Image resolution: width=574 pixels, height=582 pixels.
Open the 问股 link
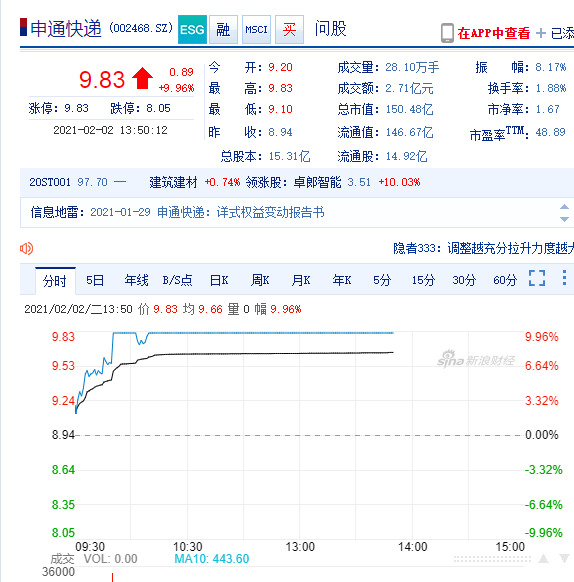point(330,29)
